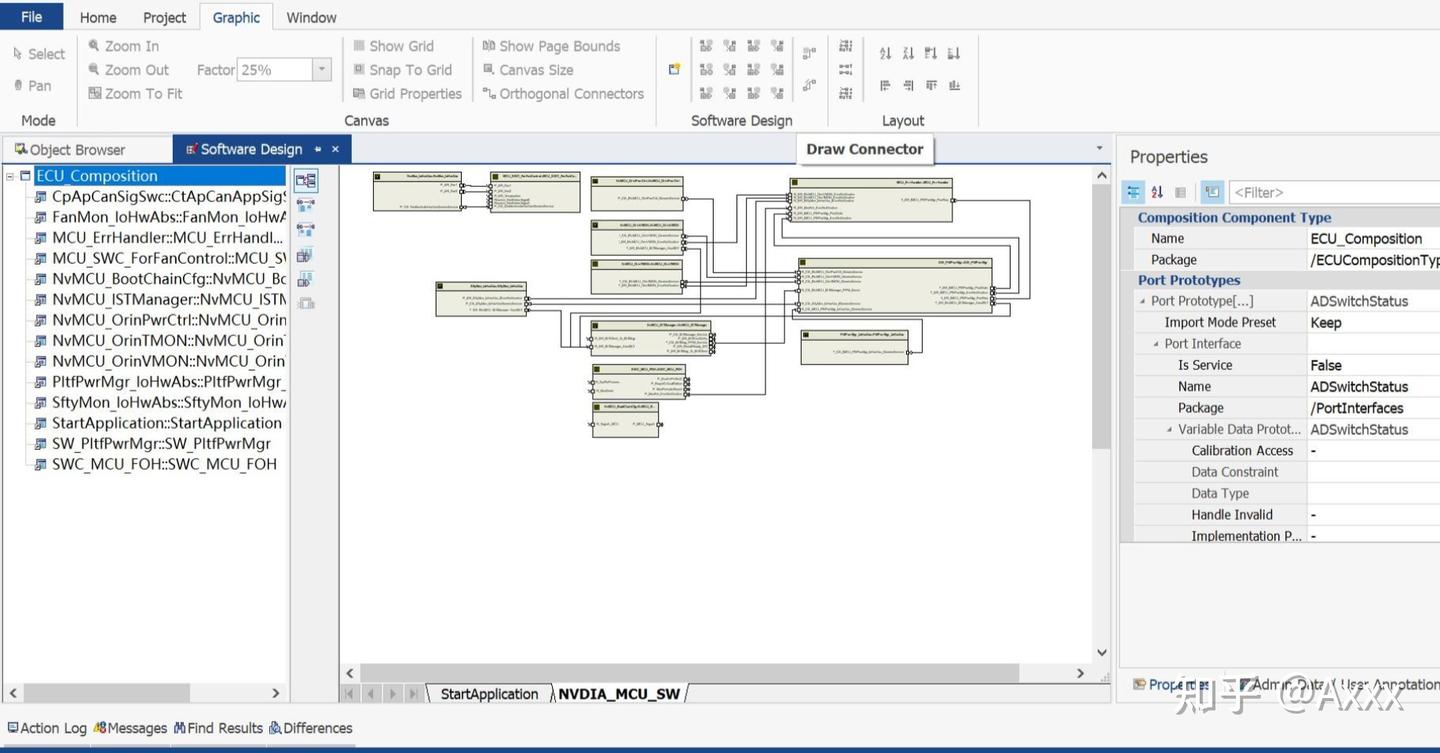Screen dimensions: 1440x753
Task: Collapse the Port Interface property group
Action: 1156,343
